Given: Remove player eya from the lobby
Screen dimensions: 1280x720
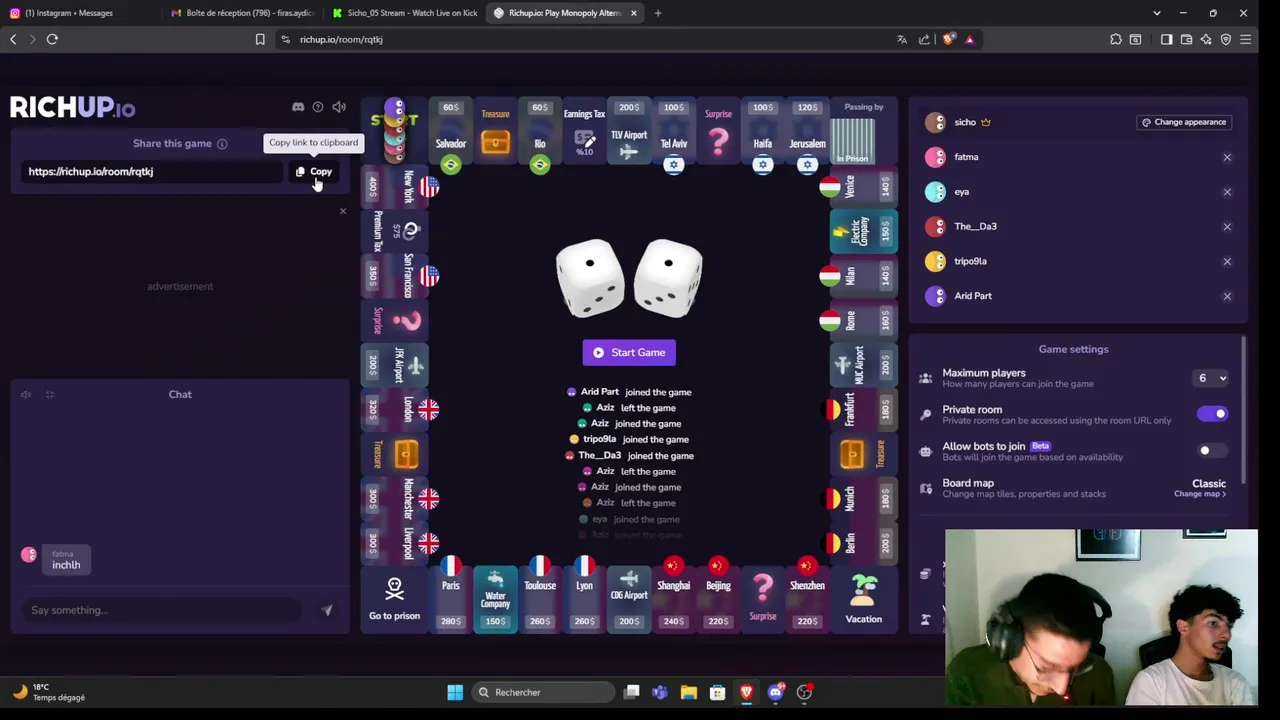Looking at the screenshot, I should (x=1227, y=192).
